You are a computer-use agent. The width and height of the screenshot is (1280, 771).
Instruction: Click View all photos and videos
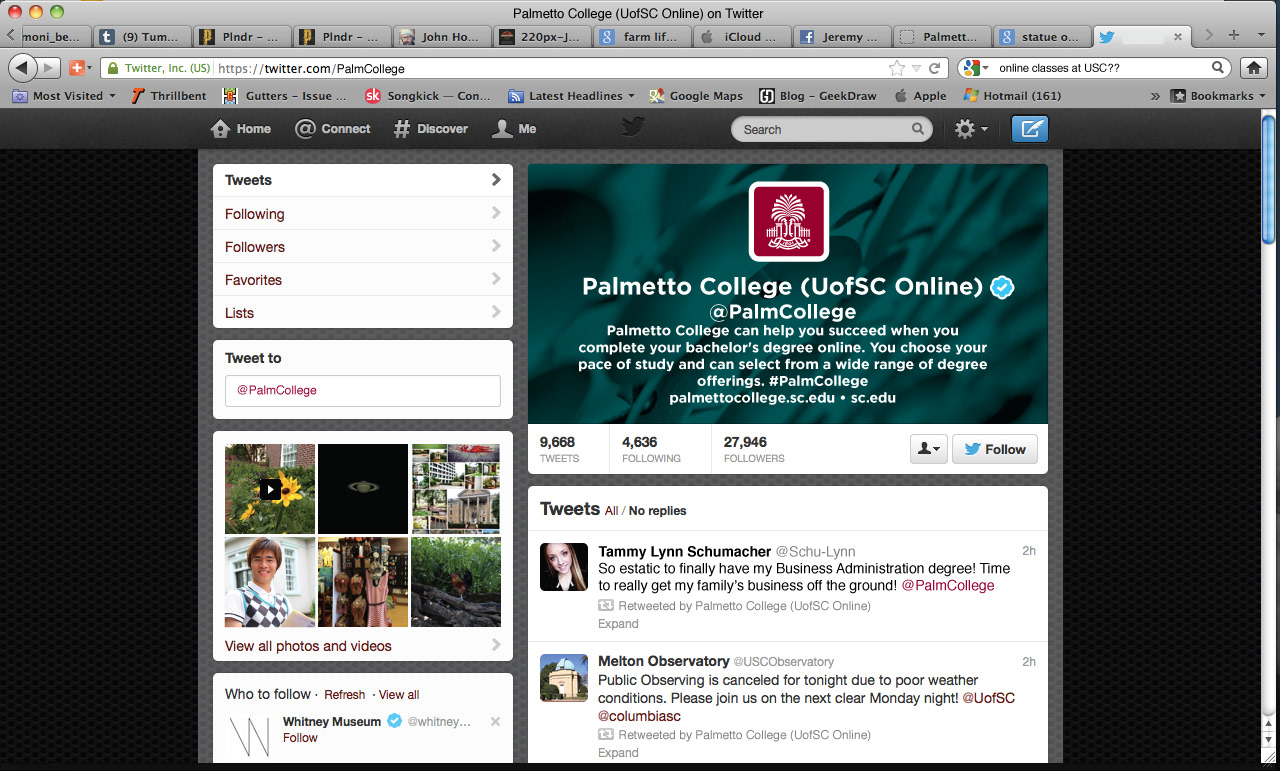pyautogui.click(x=308, y=646)
